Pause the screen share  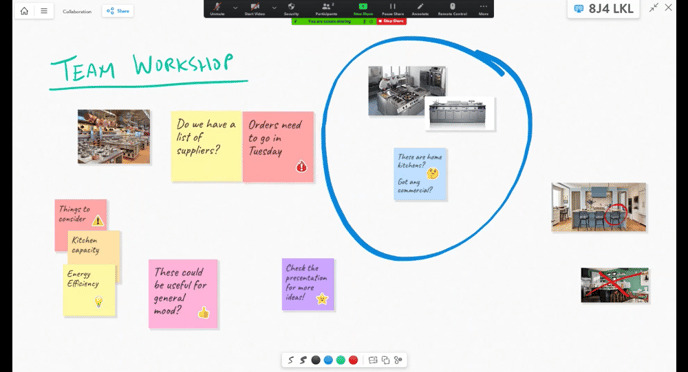[x=393, y=8]
